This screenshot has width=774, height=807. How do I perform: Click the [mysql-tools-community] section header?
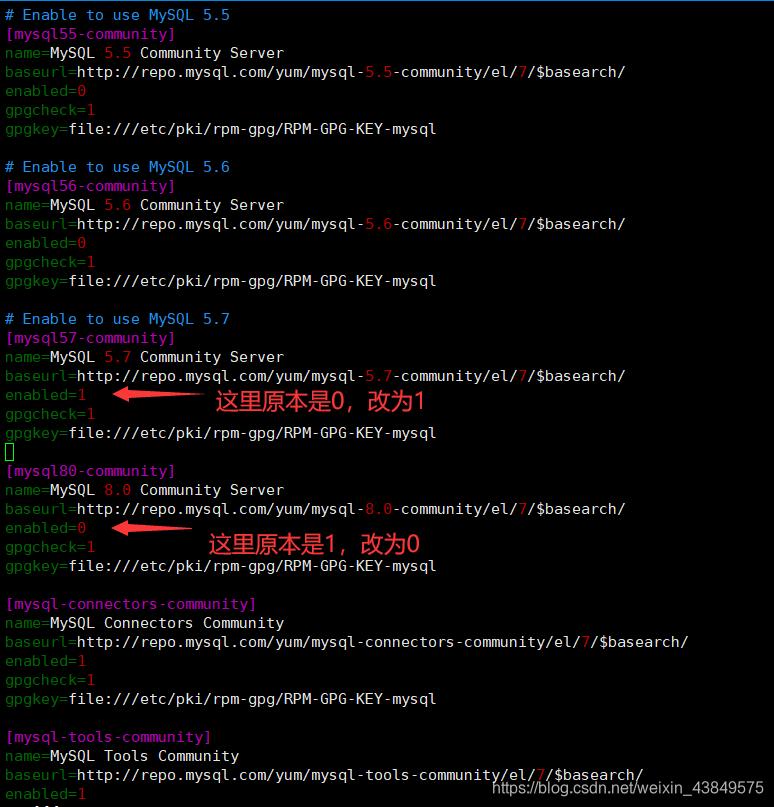point(109,737)
